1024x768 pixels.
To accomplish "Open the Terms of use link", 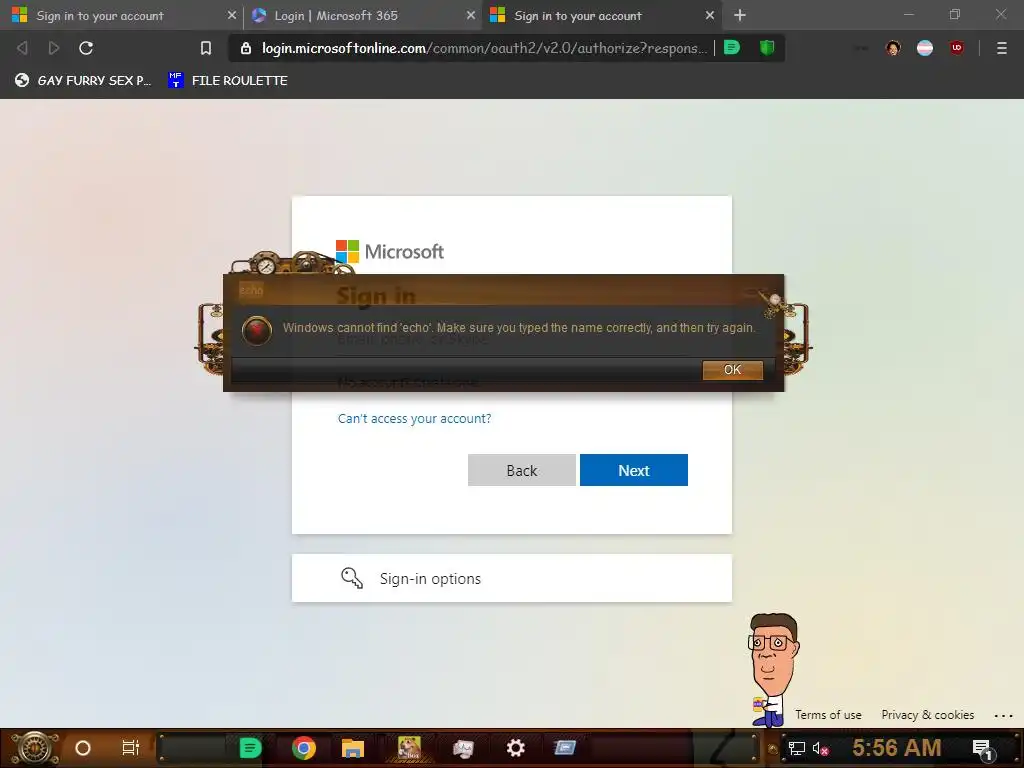I will (828, 715).
